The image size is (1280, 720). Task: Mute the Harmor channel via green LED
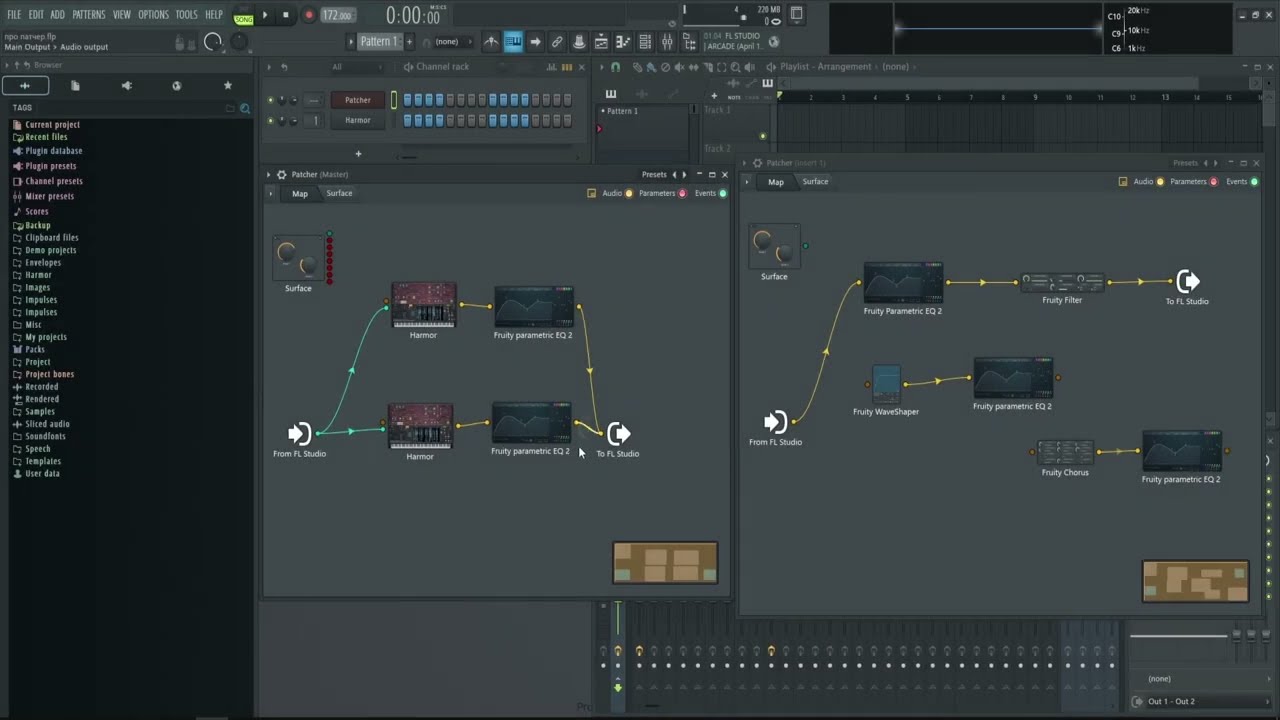click(270, 120)
